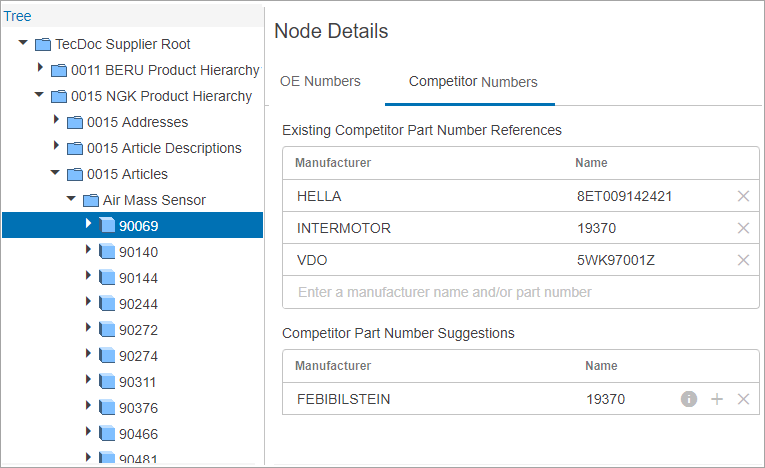
Task: Click the 90140 article cube icon
Action: (x=107, y=252)
